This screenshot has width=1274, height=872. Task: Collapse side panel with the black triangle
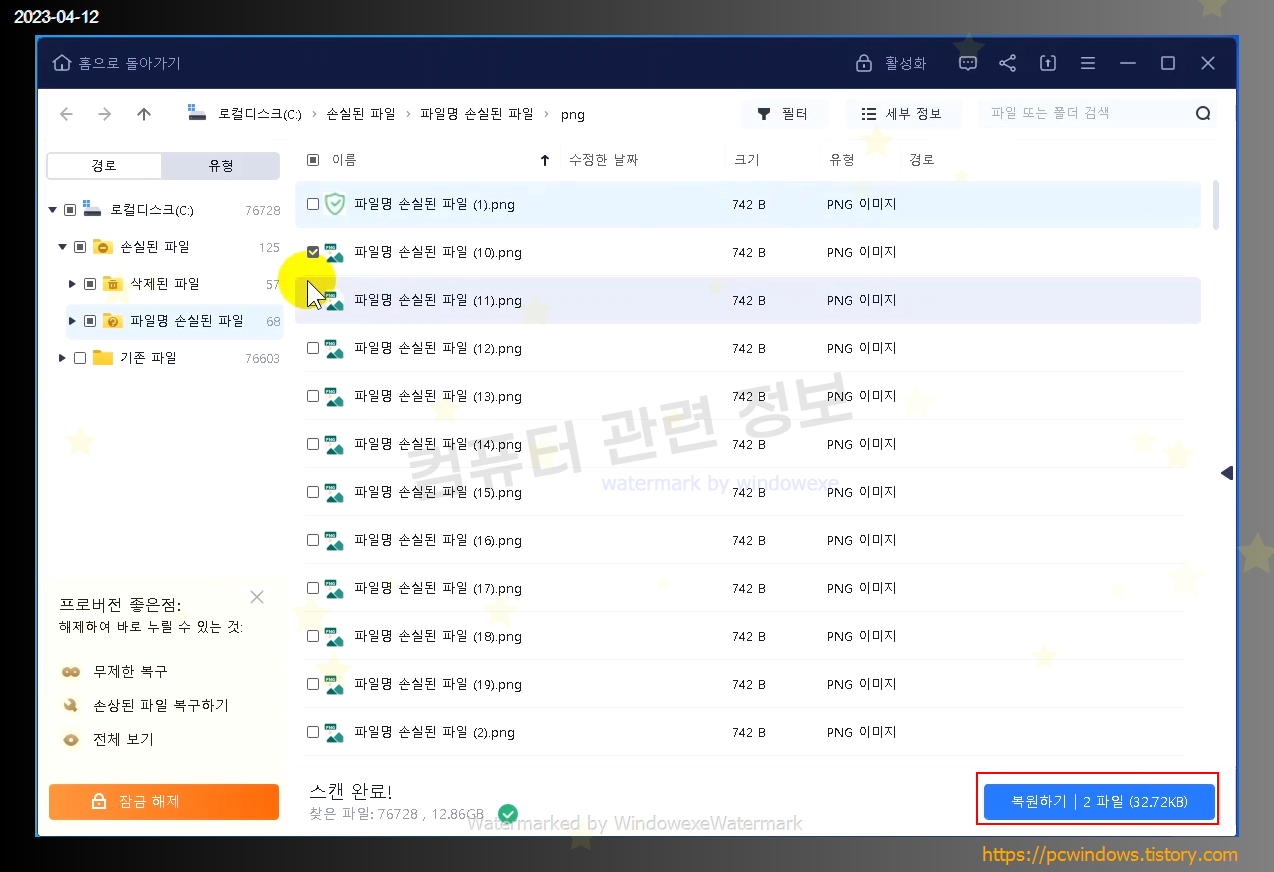tap(1227, 473)
